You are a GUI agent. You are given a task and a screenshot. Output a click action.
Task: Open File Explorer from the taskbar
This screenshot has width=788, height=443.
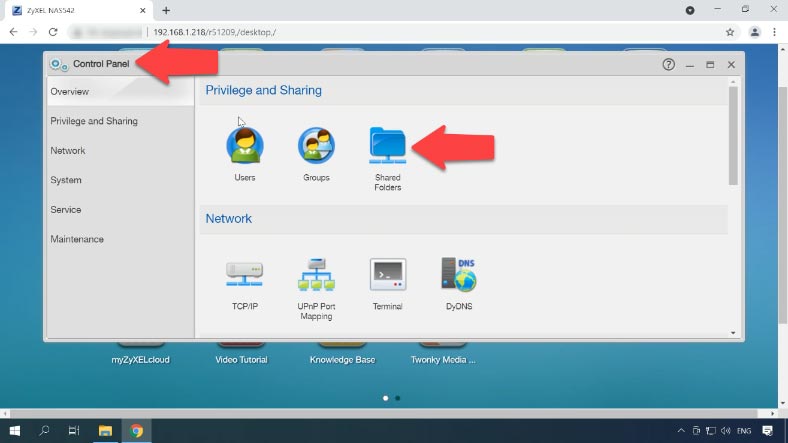105,430
